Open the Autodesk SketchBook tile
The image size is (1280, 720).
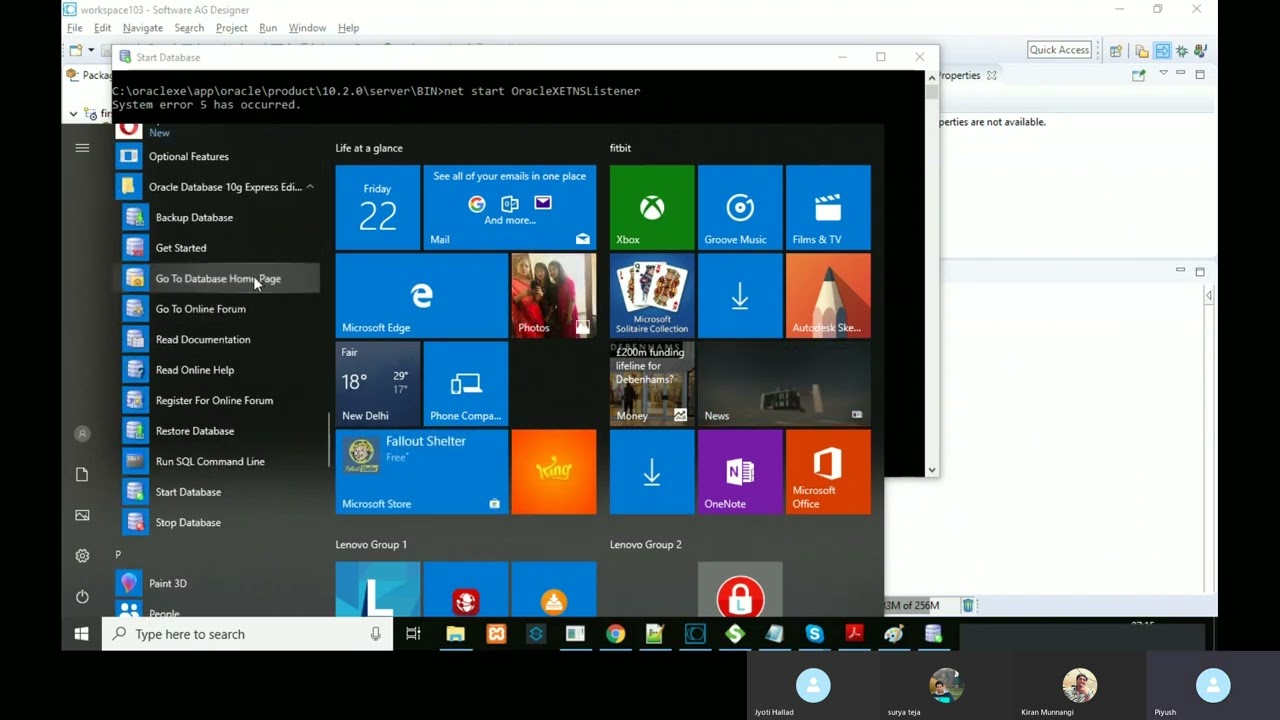pos(828,295)
